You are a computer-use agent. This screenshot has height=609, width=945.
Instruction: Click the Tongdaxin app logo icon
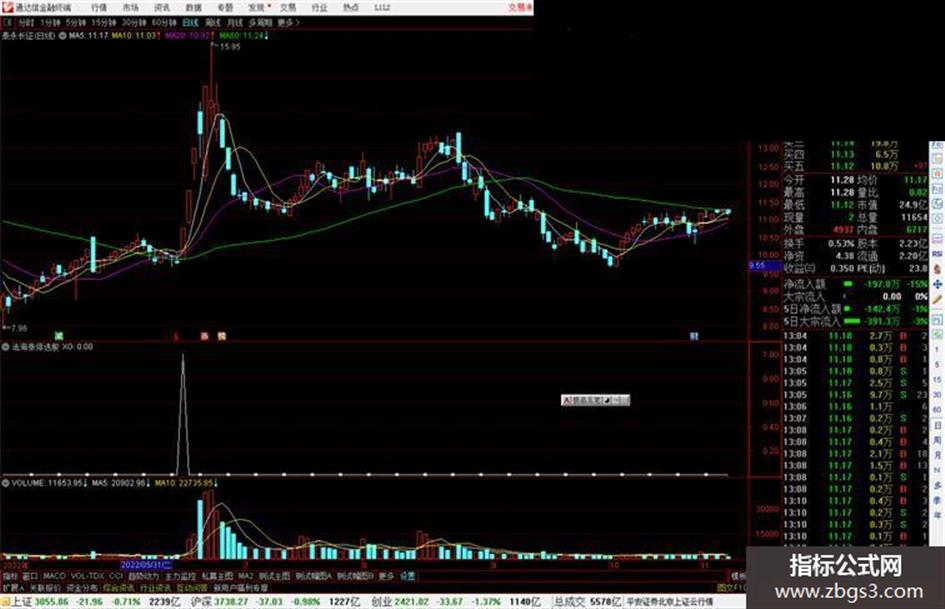(7, 7)
